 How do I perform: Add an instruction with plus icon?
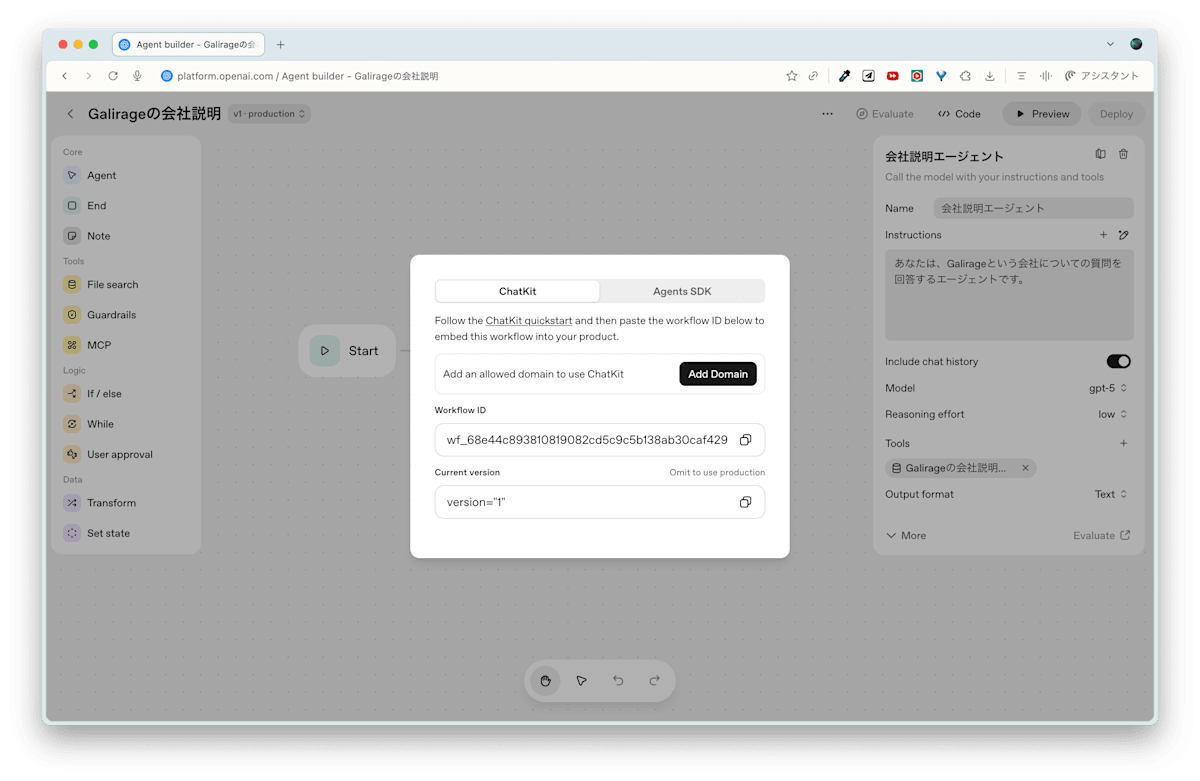click(1104, 235)
